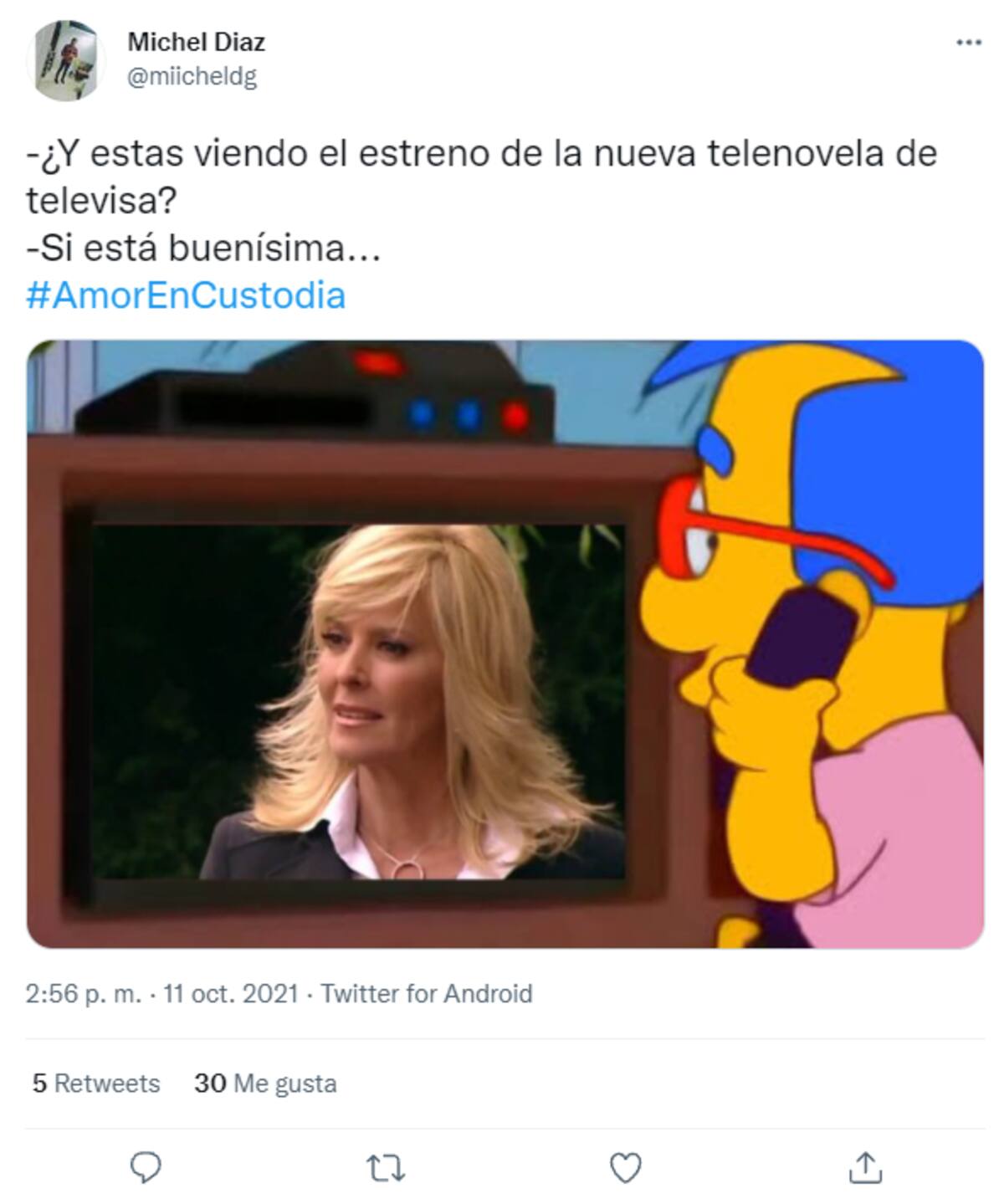1004x1204 pixels.
Task: Open Michel Diaz's profile avatar
Action: tap(65, 60)
